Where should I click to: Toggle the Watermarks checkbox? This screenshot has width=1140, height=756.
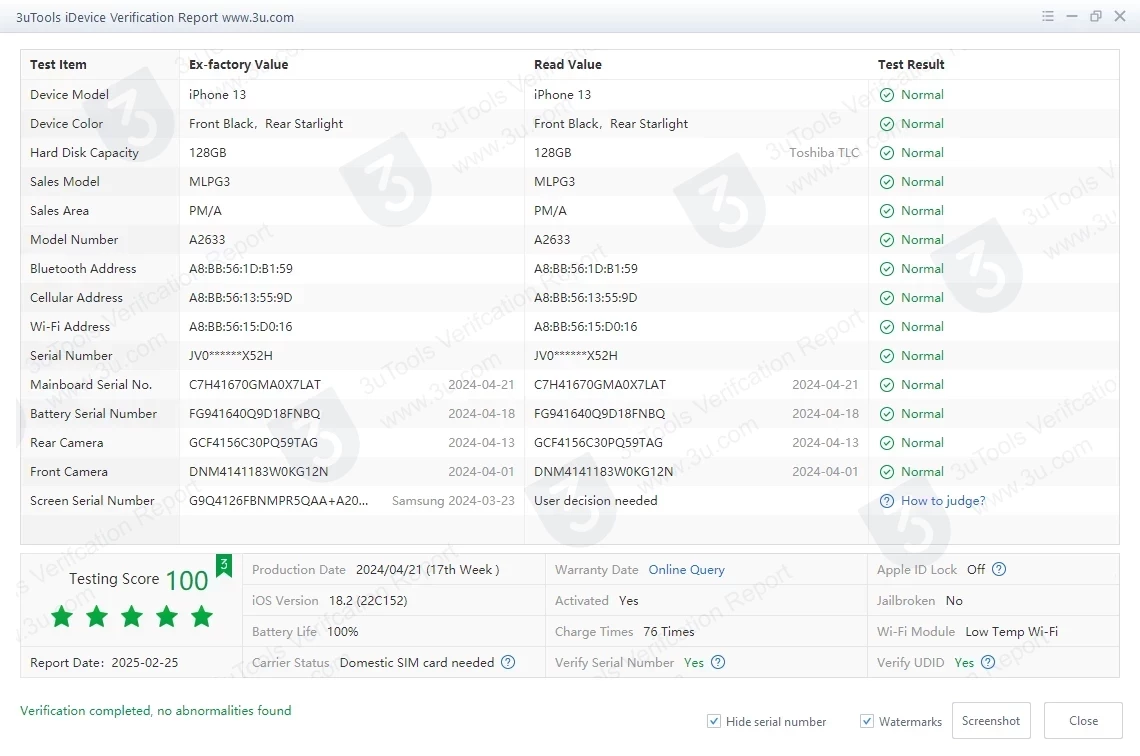point(867,721)
